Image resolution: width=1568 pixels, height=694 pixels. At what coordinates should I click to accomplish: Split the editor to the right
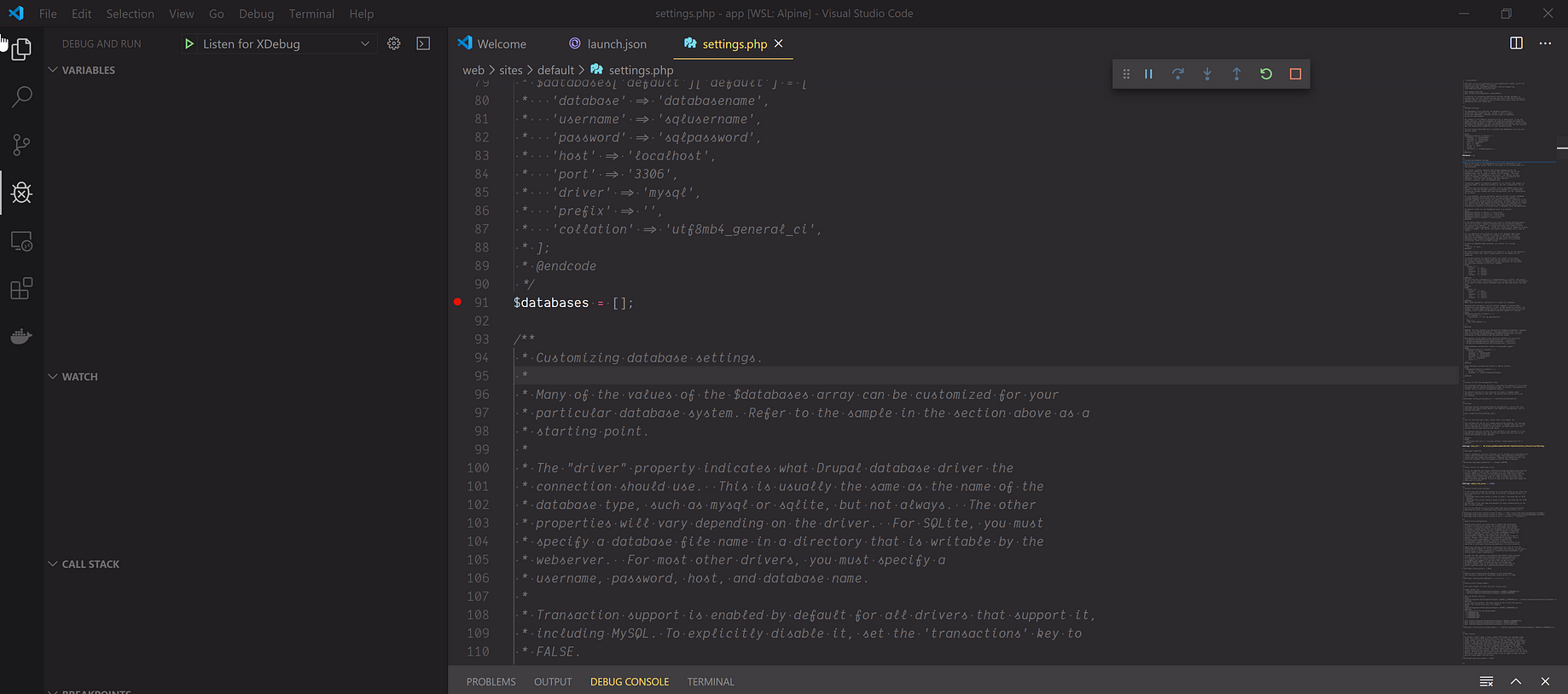1516,43
